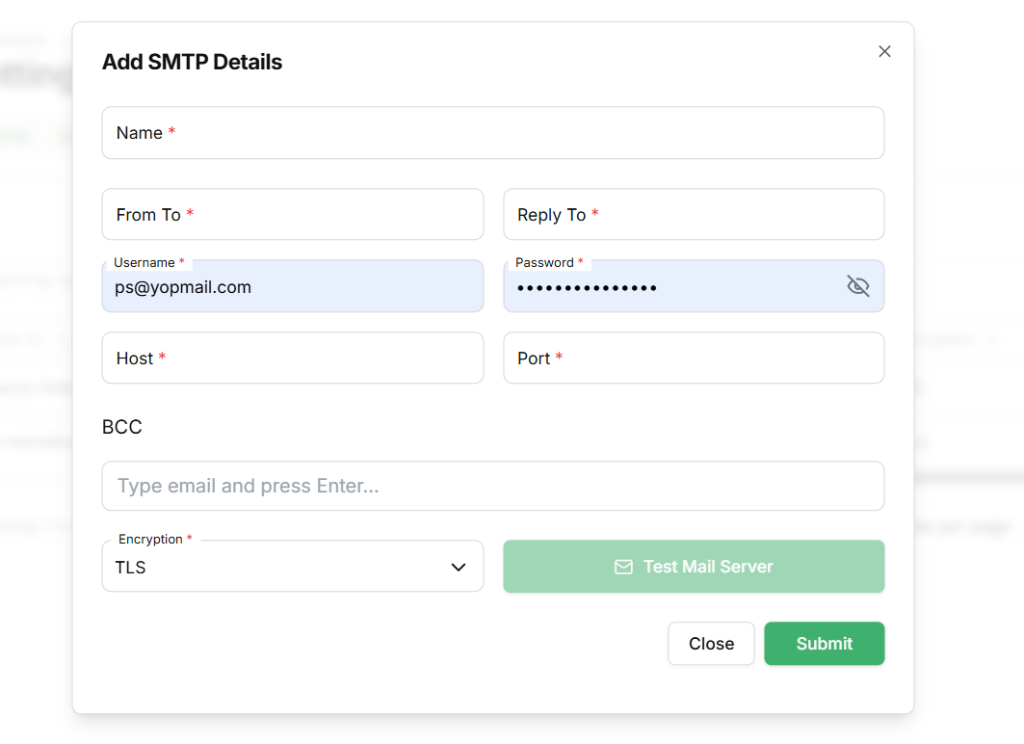Expand the Encryption dropdown chevron

click(x=458, y=567)
